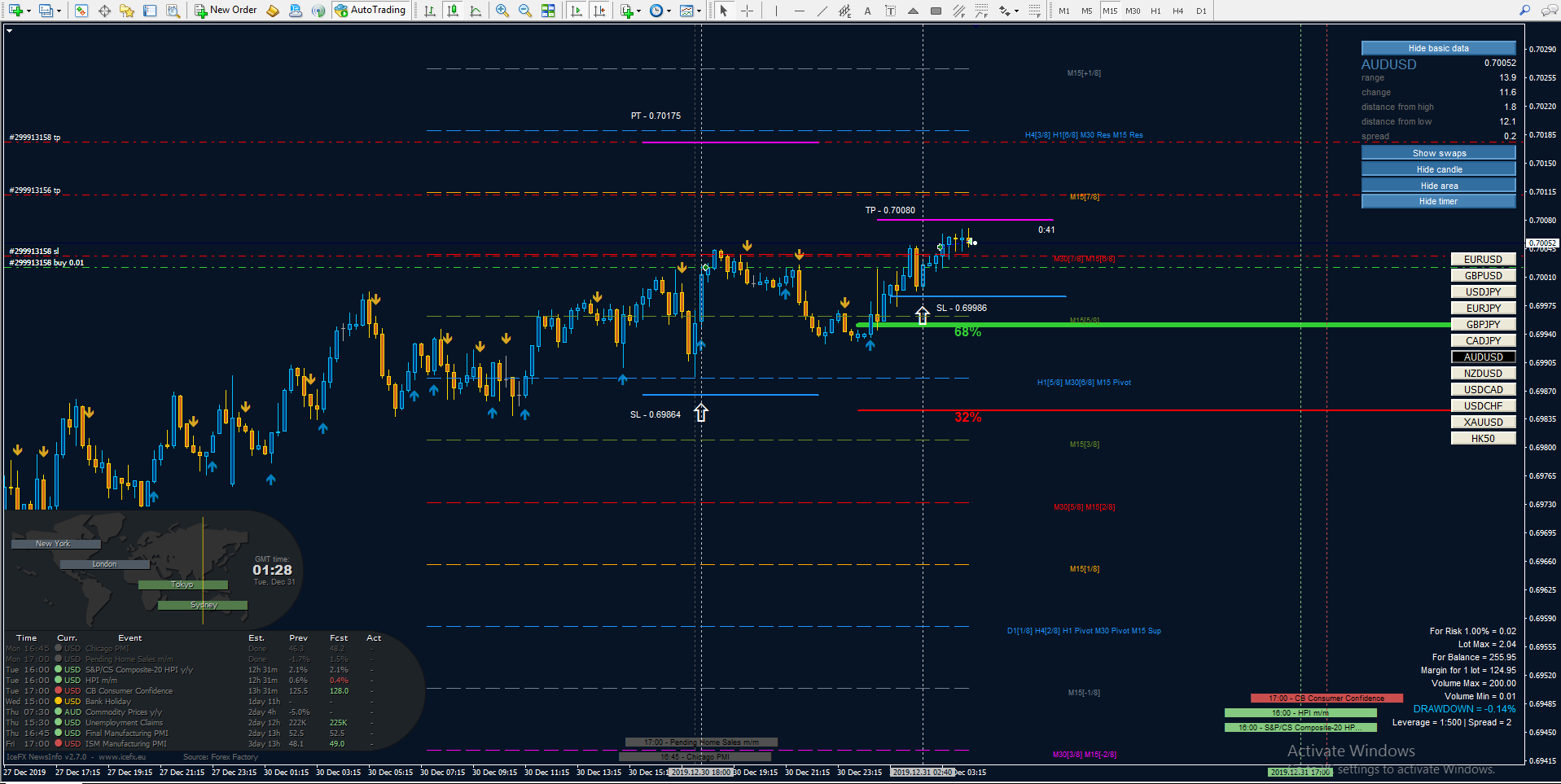Select the text label tool
The width and height of the screenshot is (1561, 784).
[x=890, y=11]
